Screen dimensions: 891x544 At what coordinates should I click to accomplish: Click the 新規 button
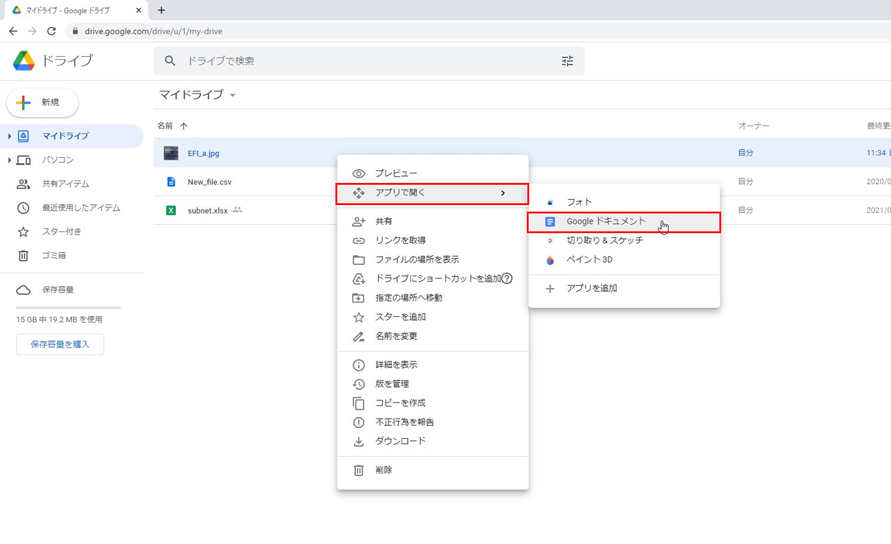point(43,103)
